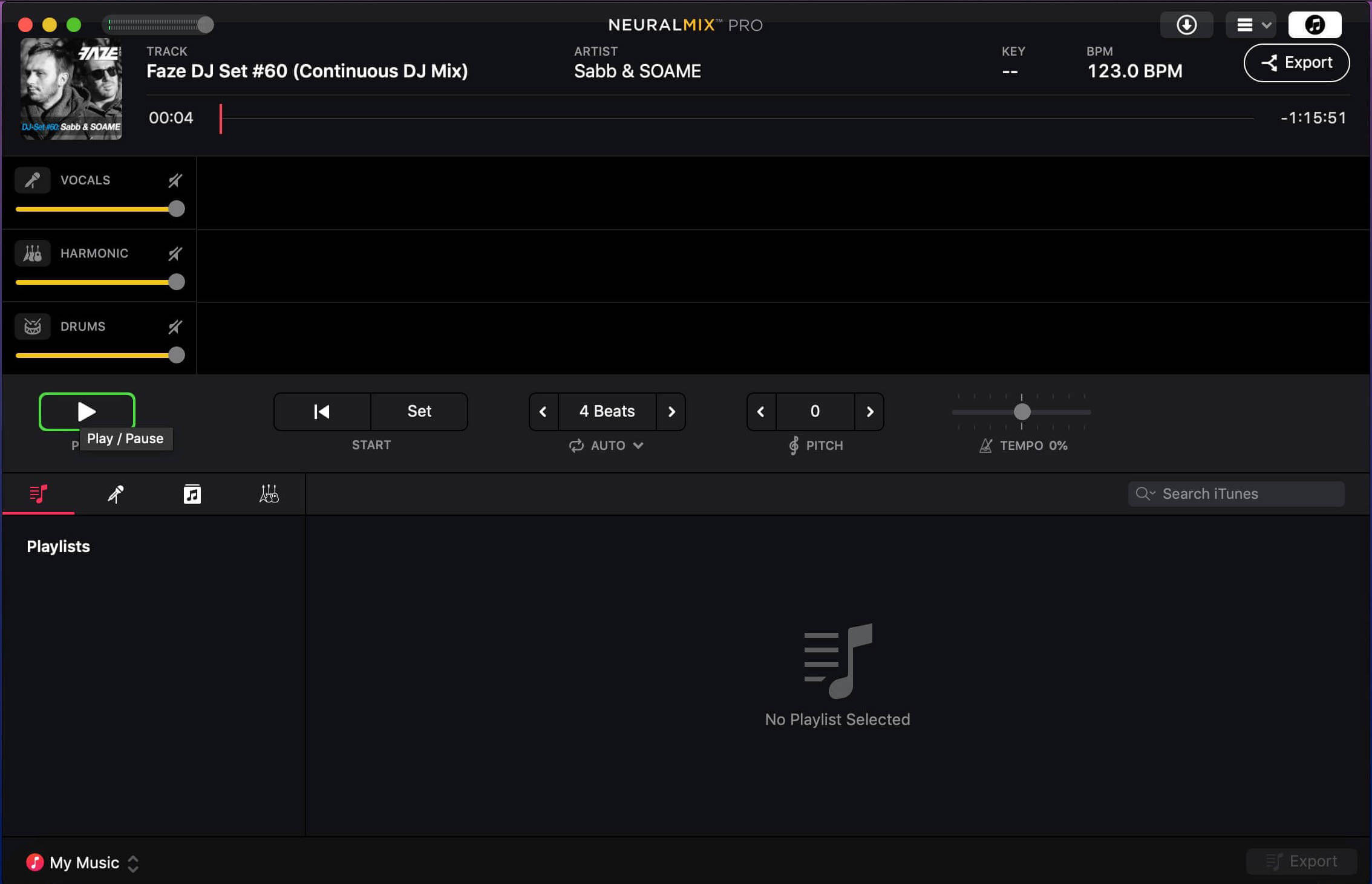Screen dimensions: 1372x884
Task: Open the AUTO loop mode dropdown
Action: [x=607, y=446]
